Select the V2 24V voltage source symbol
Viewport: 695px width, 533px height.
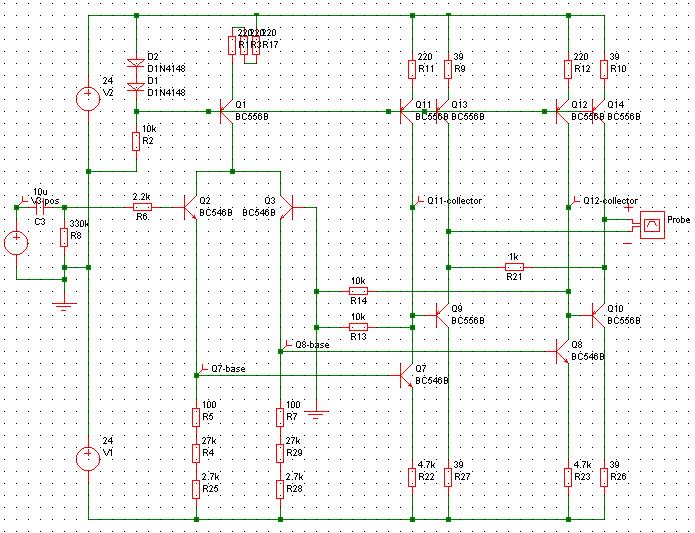(x=88, y=98)
